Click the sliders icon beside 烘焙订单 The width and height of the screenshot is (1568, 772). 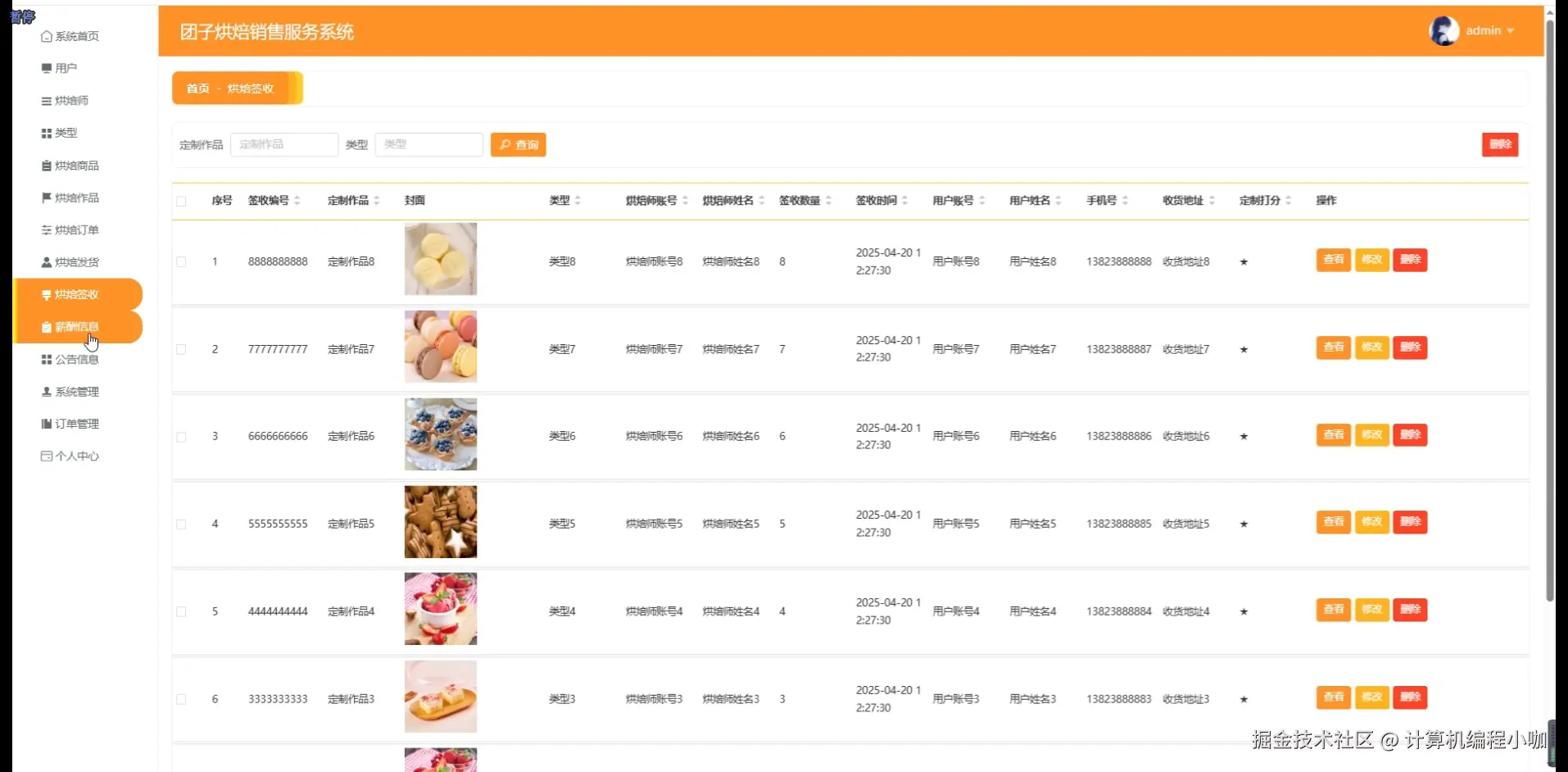[47, 230]
